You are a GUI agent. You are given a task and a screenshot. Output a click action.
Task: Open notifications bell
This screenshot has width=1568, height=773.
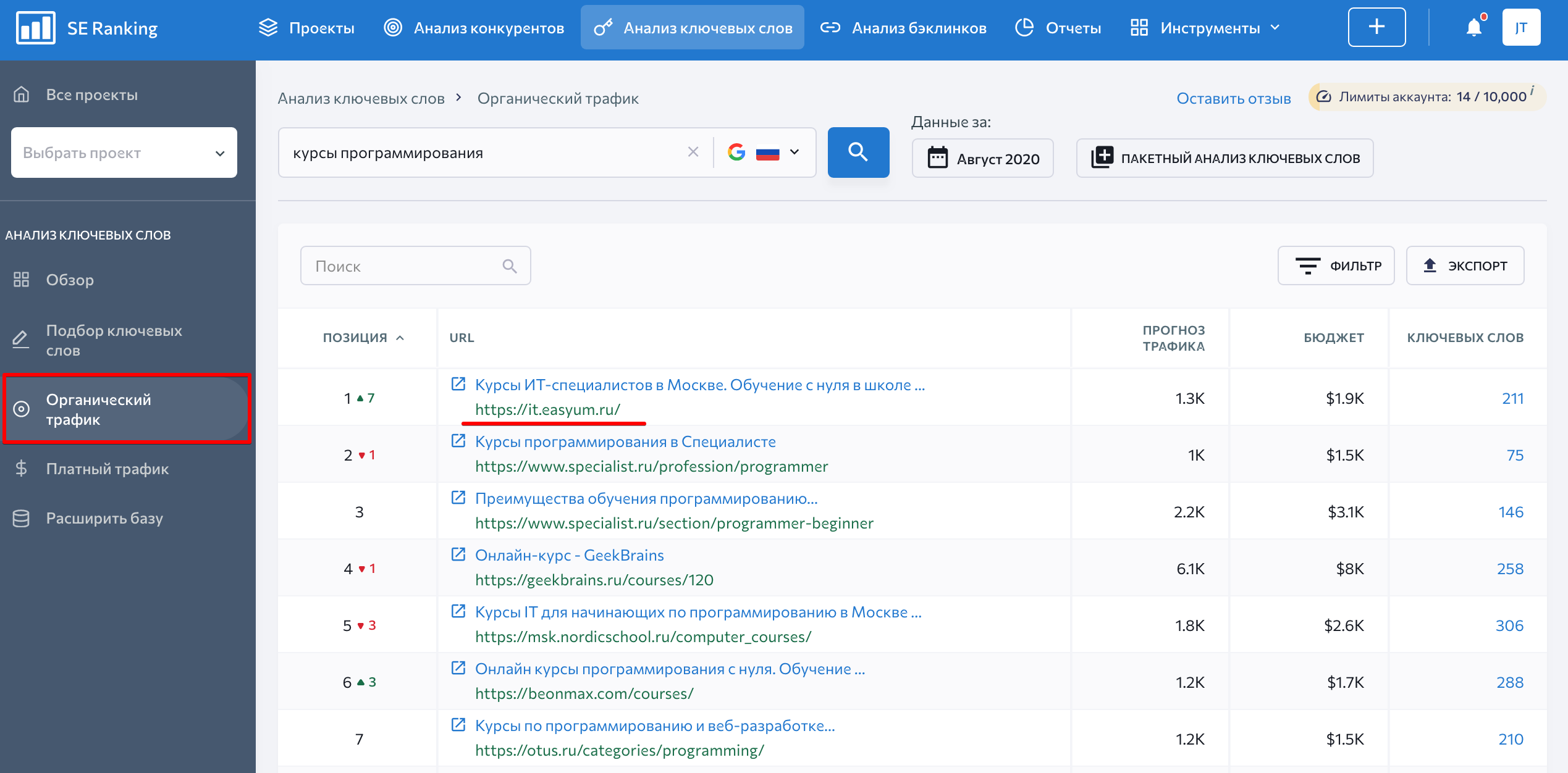click(x=1474, y=27)
